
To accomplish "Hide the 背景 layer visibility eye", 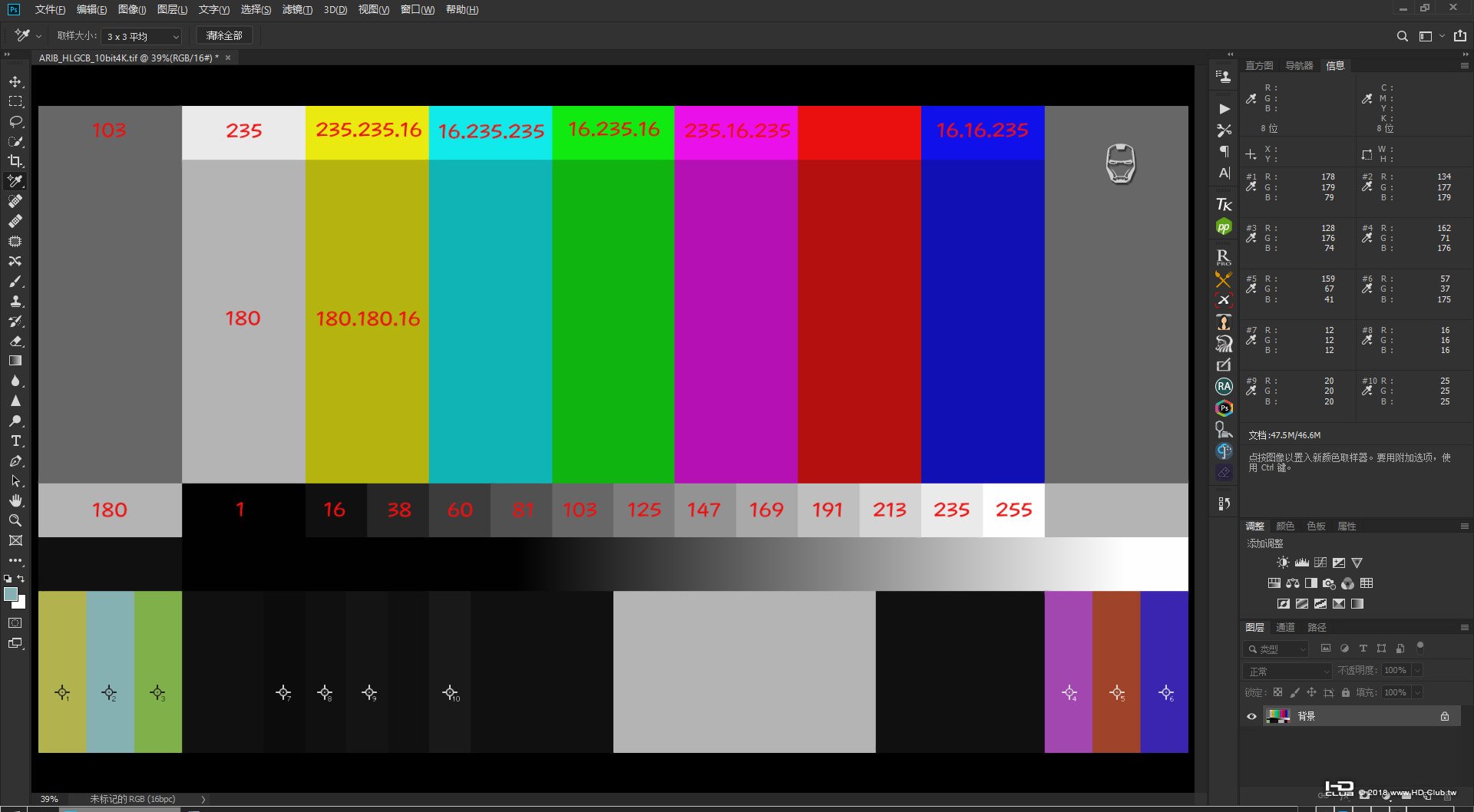I will click(1251, 716).
